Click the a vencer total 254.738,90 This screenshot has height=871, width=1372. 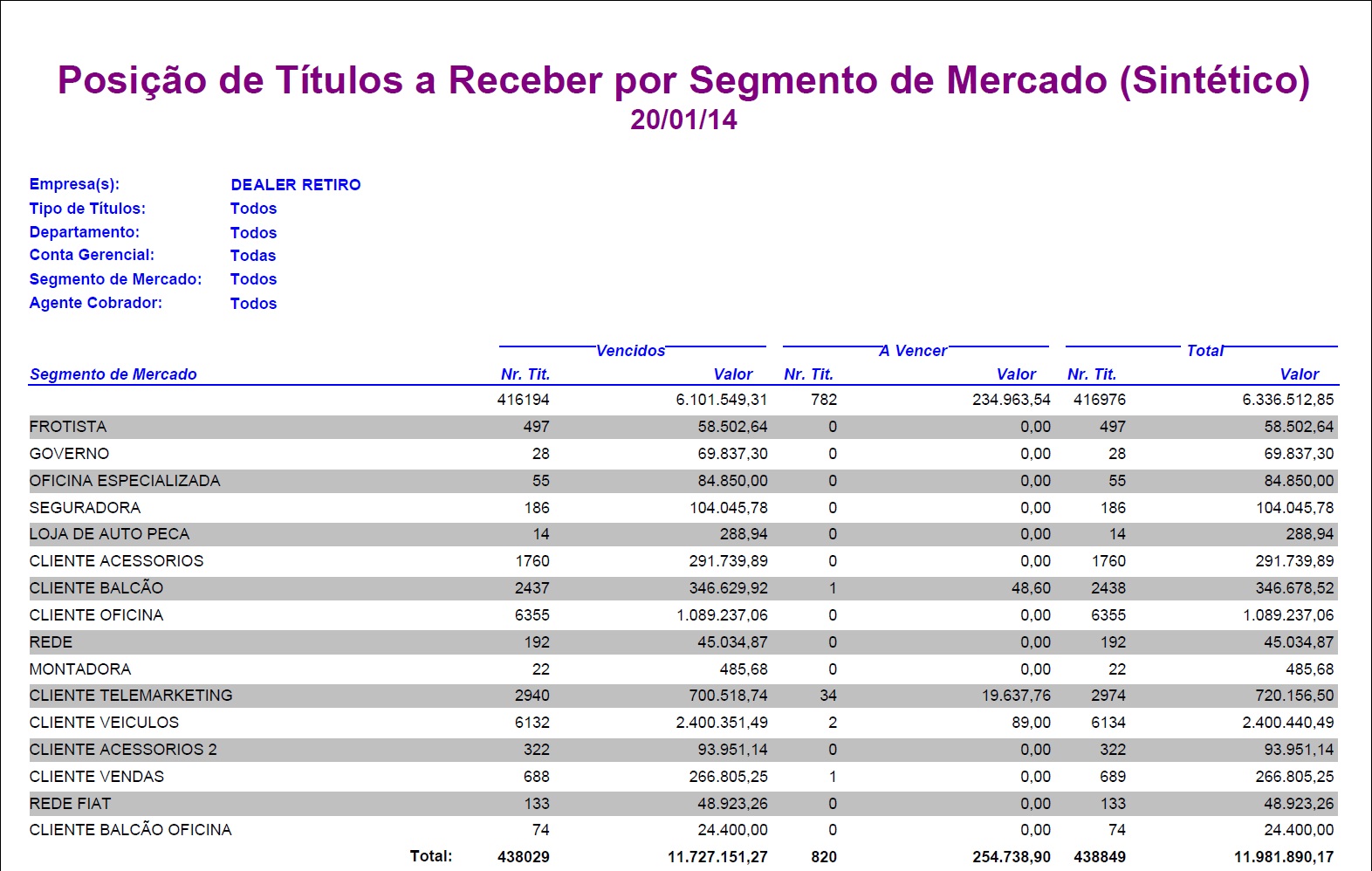tap(1012, 857)
